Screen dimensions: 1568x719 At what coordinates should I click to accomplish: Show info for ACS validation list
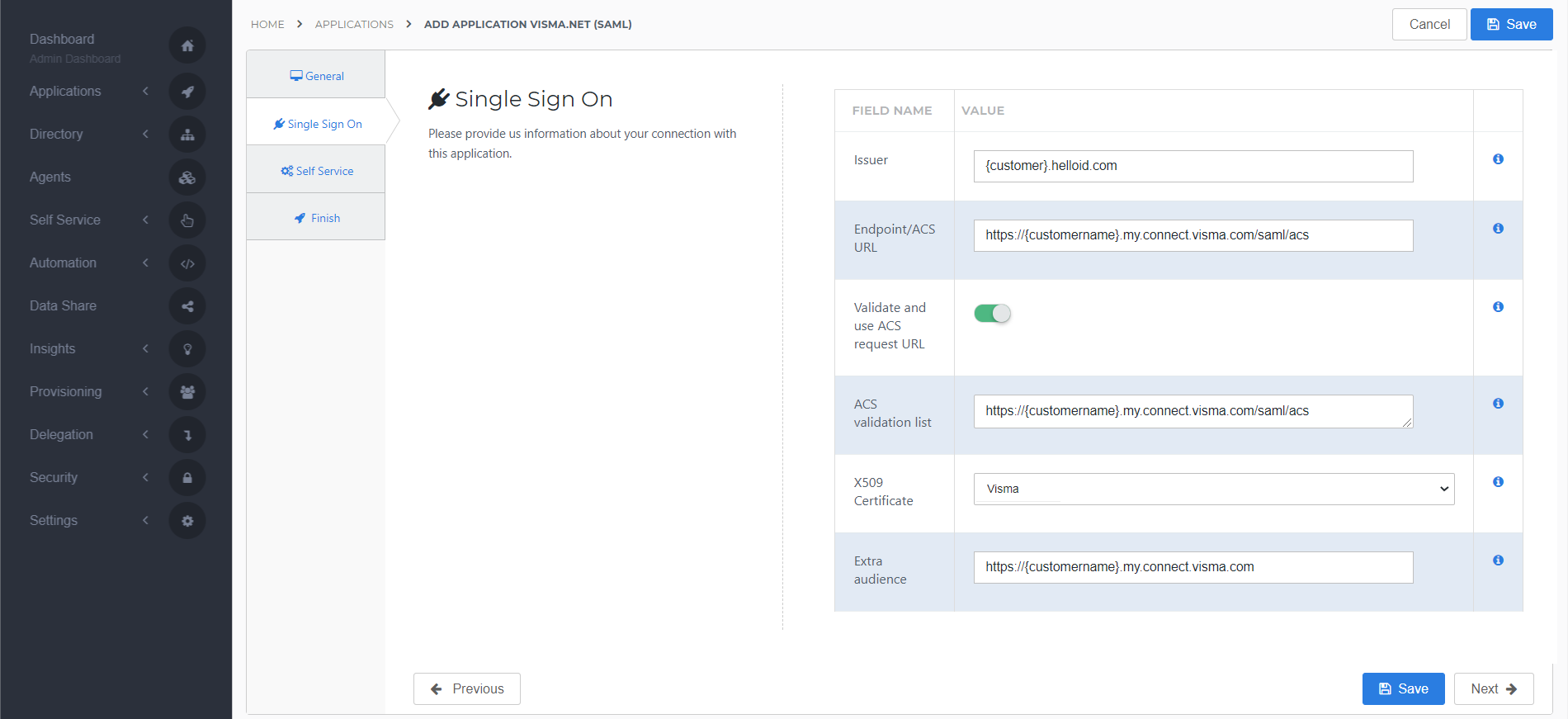pyautogui.click(x=1498, y=404)
